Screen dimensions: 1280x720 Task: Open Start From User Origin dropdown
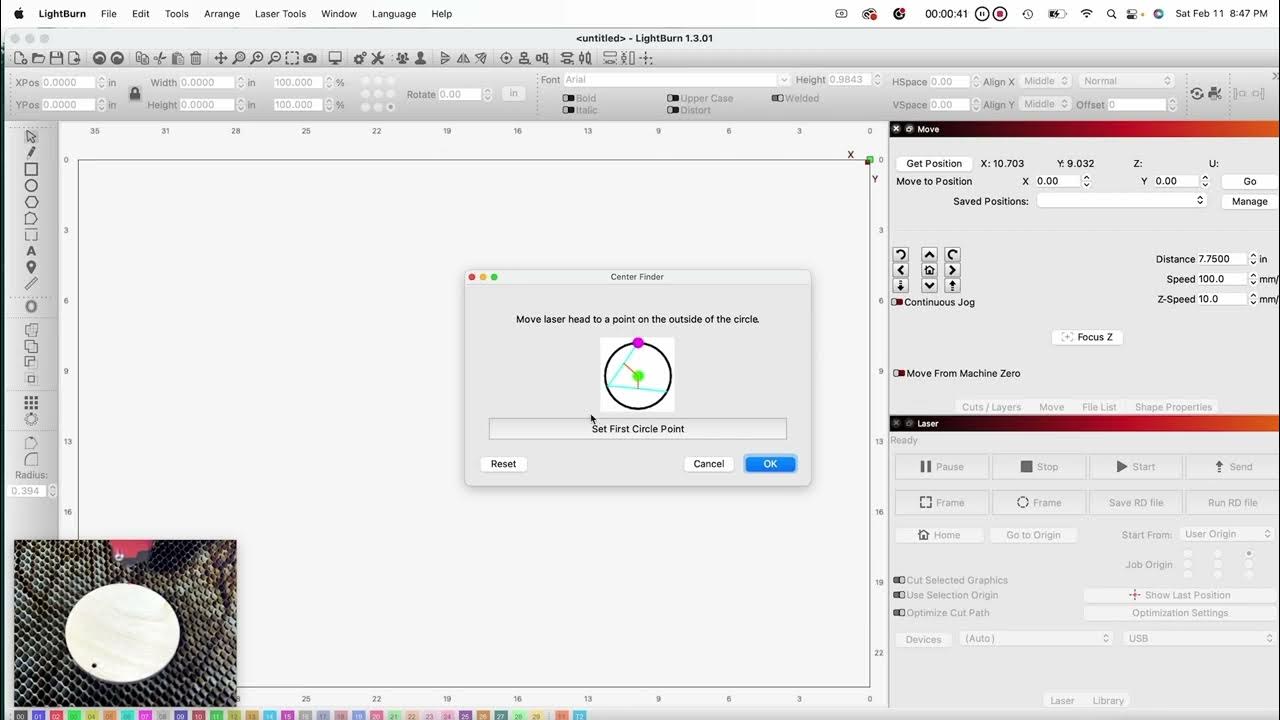click(1225, 534)
